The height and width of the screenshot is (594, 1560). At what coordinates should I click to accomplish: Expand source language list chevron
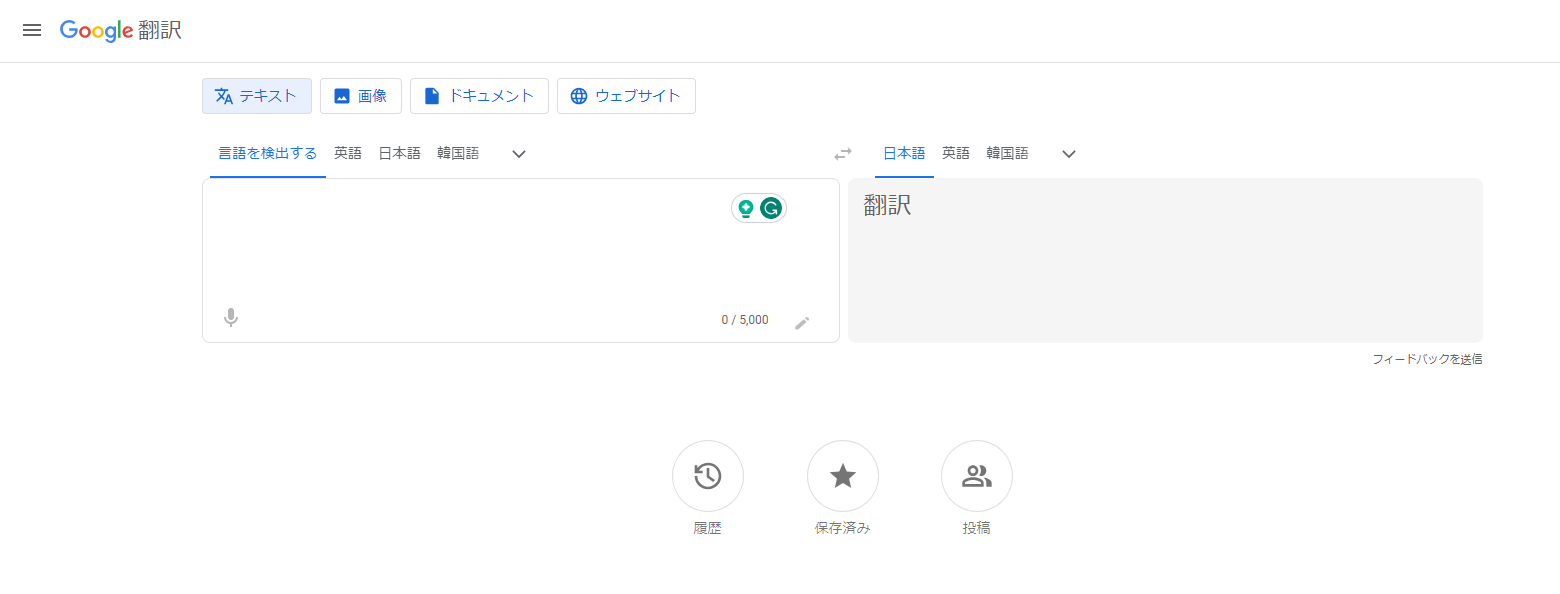(x=519, y=154)
